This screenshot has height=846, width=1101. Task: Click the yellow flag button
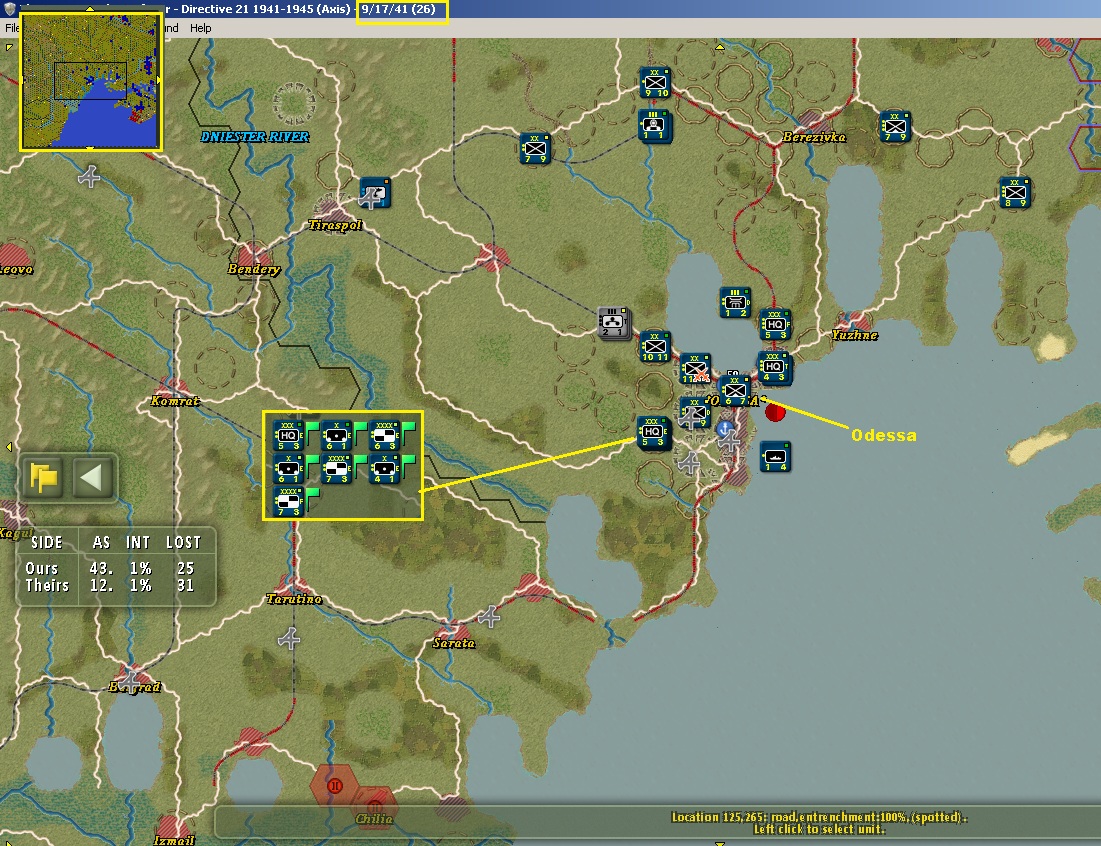click(44, 478)
